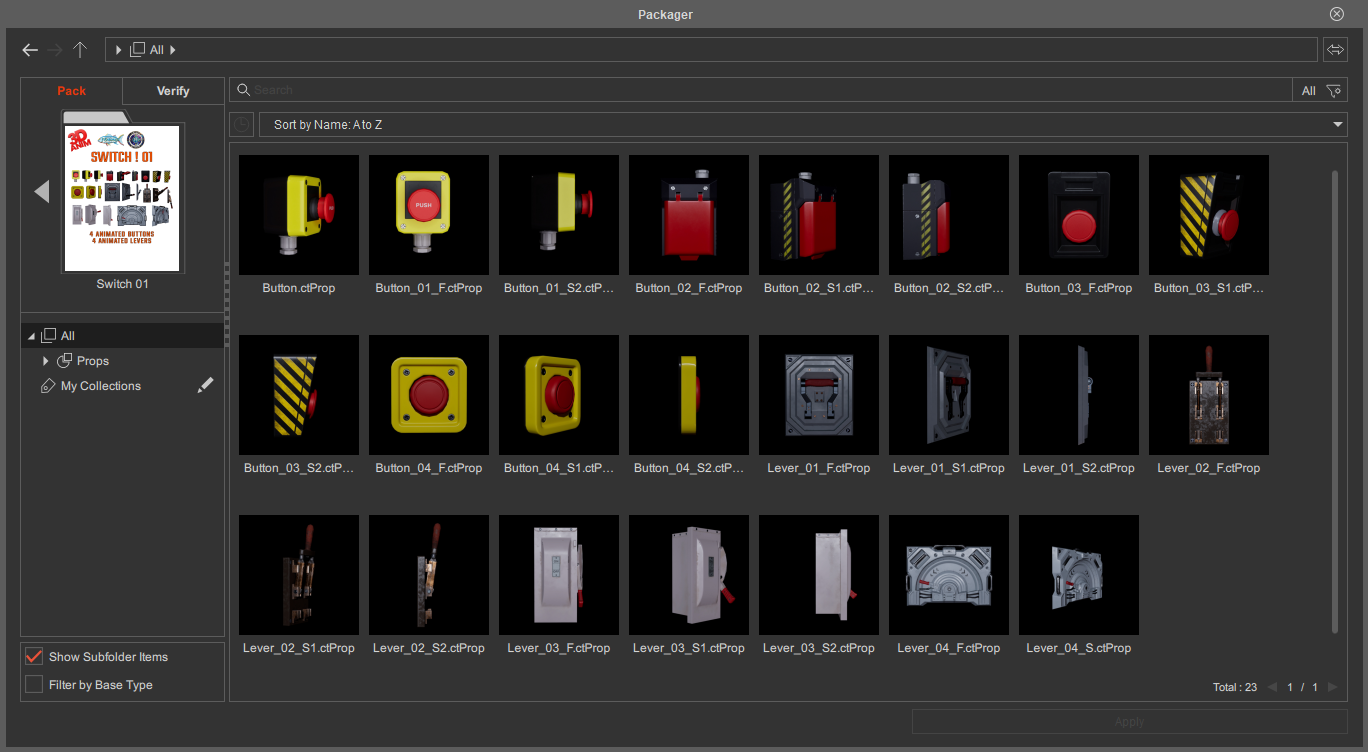Close the Packager window

pyautogui.click(x=1337, y=14)
